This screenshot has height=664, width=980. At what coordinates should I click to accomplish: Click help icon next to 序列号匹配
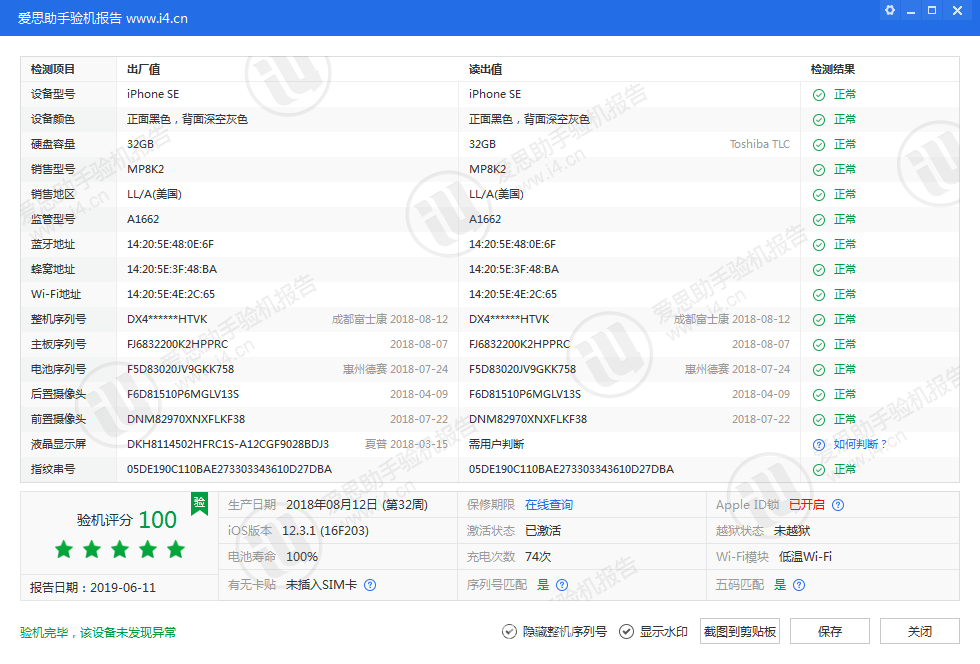point(562,585)
